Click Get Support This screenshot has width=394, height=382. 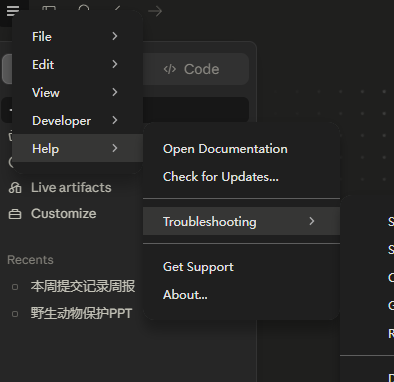(x=241, y=267)
